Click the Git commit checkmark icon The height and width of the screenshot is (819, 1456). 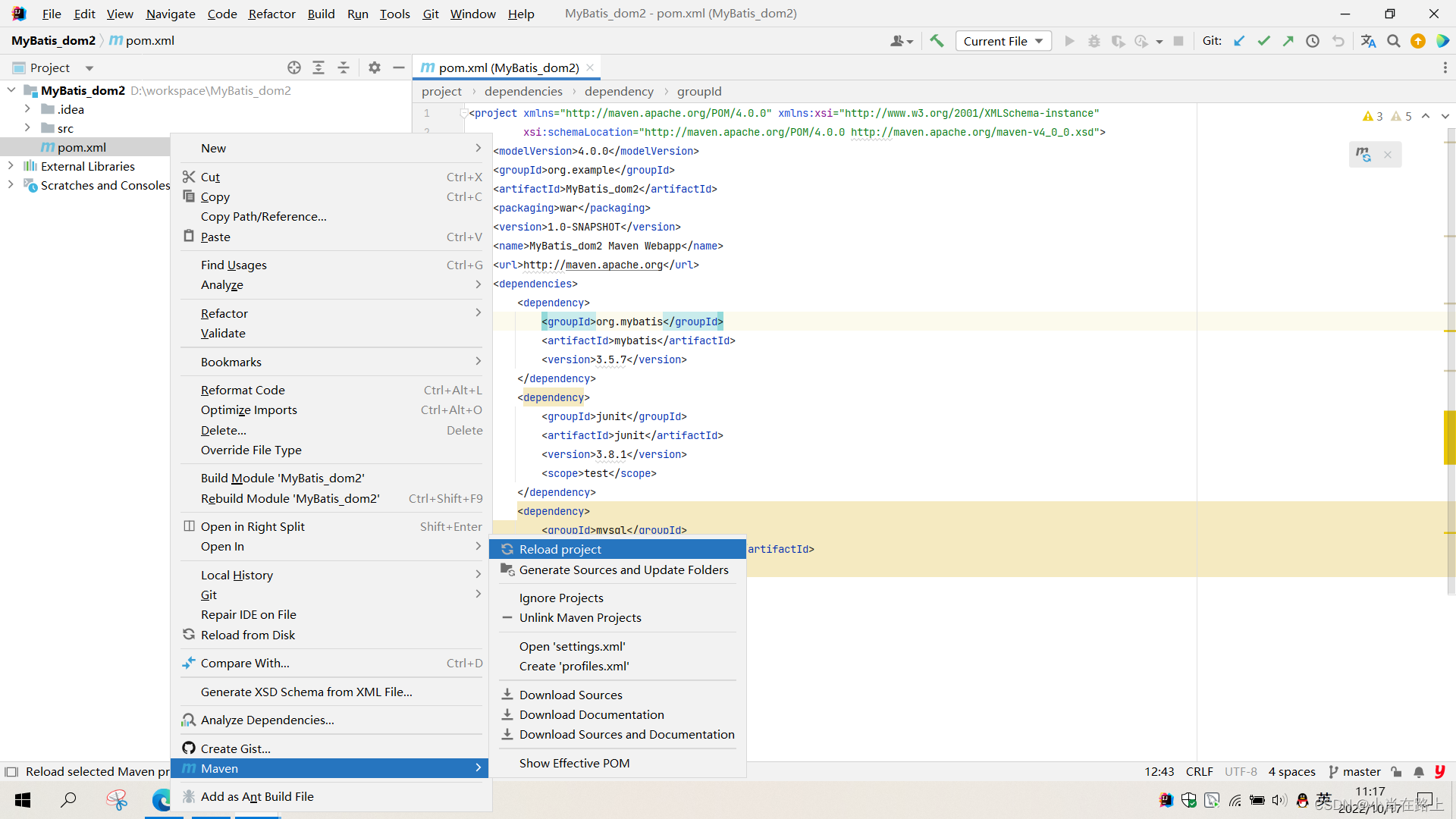(x=1263, y=41)
